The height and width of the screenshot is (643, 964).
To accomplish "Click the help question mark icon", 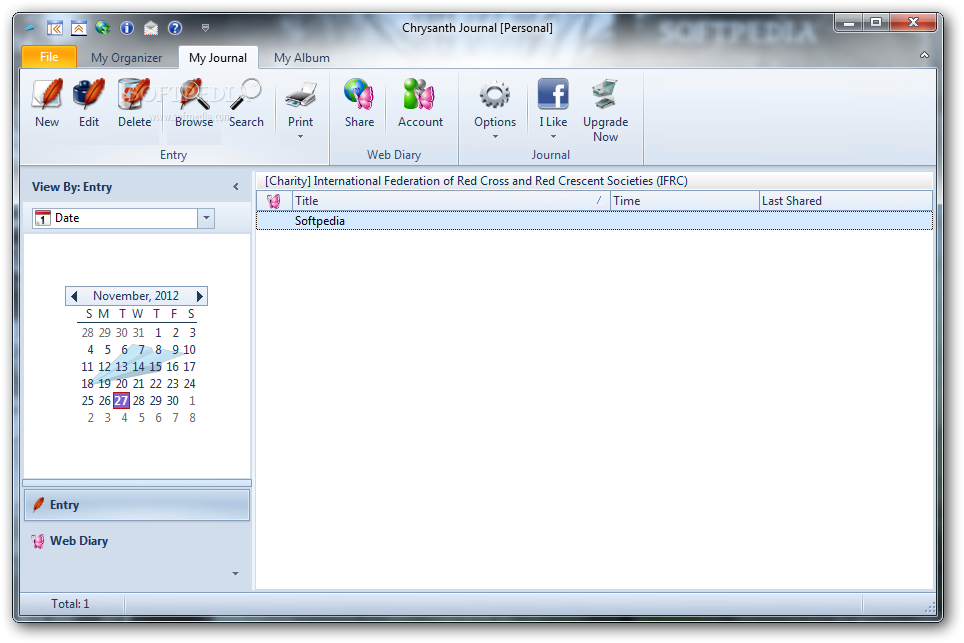I will pyautogui.click(x=175, y=28).
